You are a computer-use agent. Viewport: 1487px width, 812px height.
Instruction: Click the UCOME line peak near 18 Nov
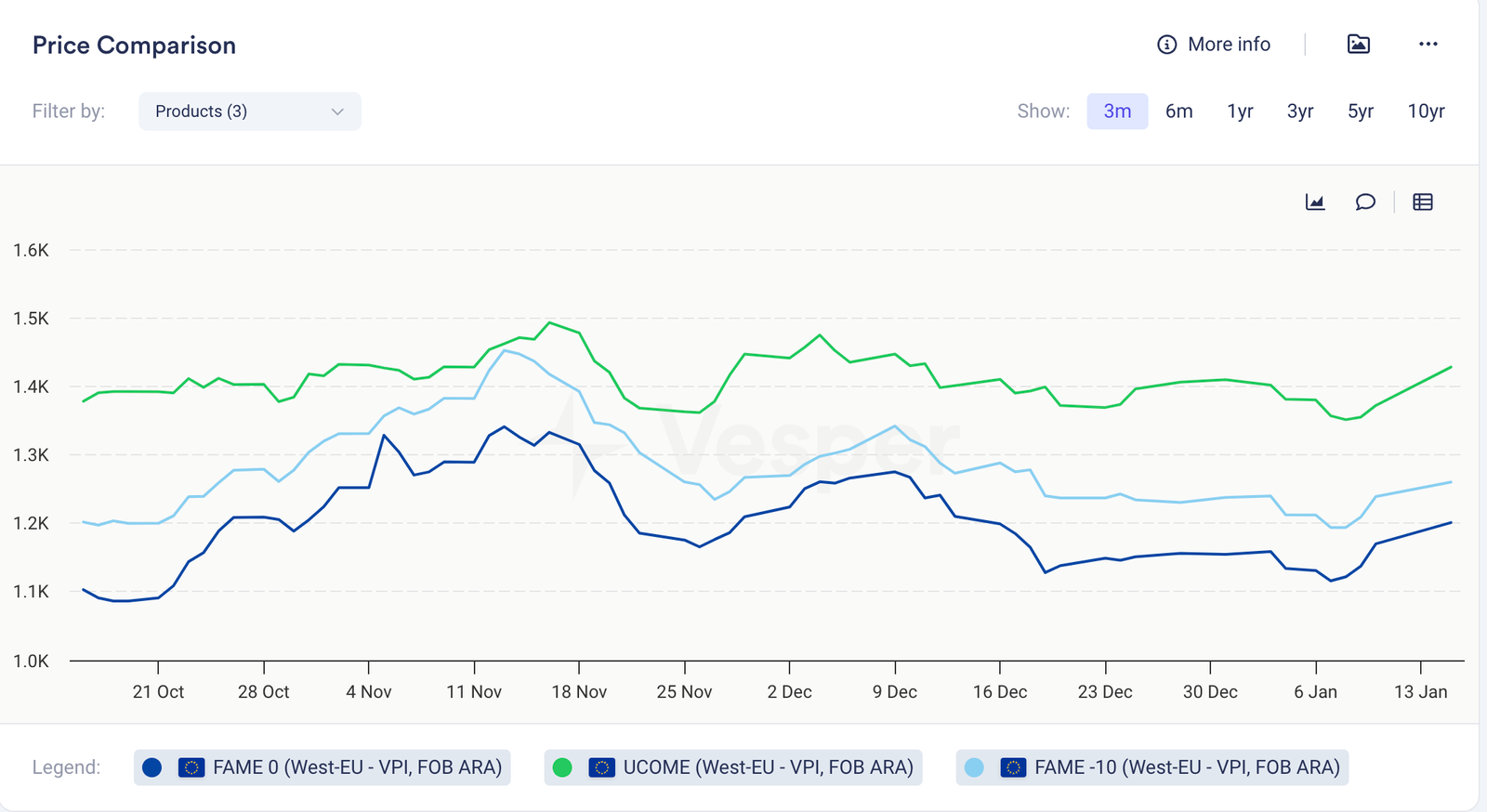pos(550,322)
